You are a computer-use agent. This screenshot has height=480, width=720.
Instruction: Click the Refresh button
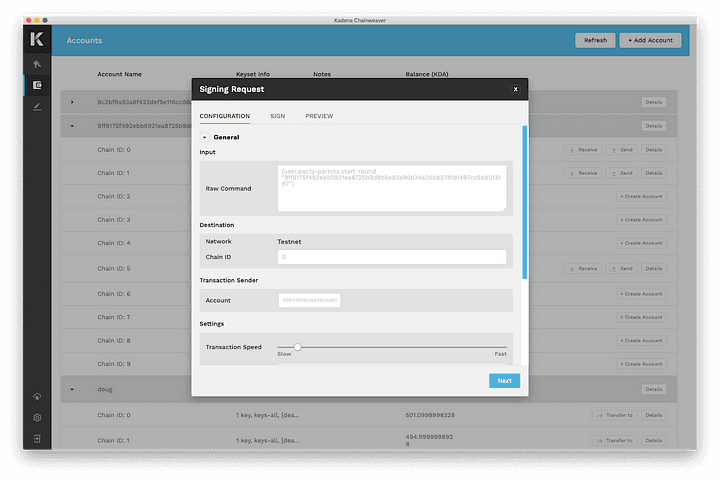coord(595,40)
